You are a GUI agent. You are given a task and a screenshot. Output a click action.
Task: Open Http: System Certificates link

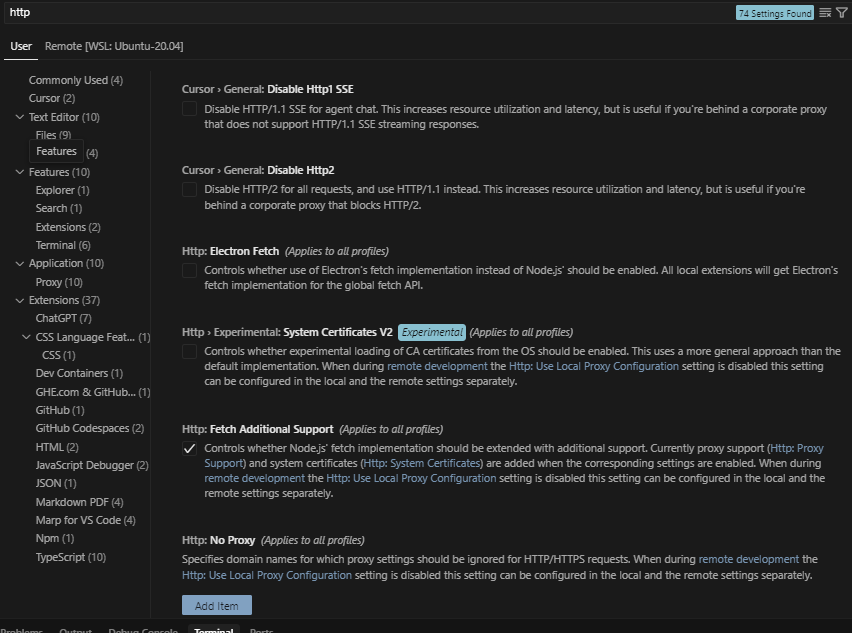422,463
